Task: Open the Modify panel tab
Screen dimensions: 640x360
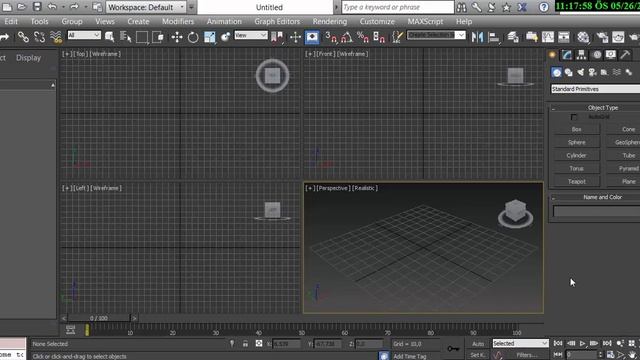Action: (567, 55)
